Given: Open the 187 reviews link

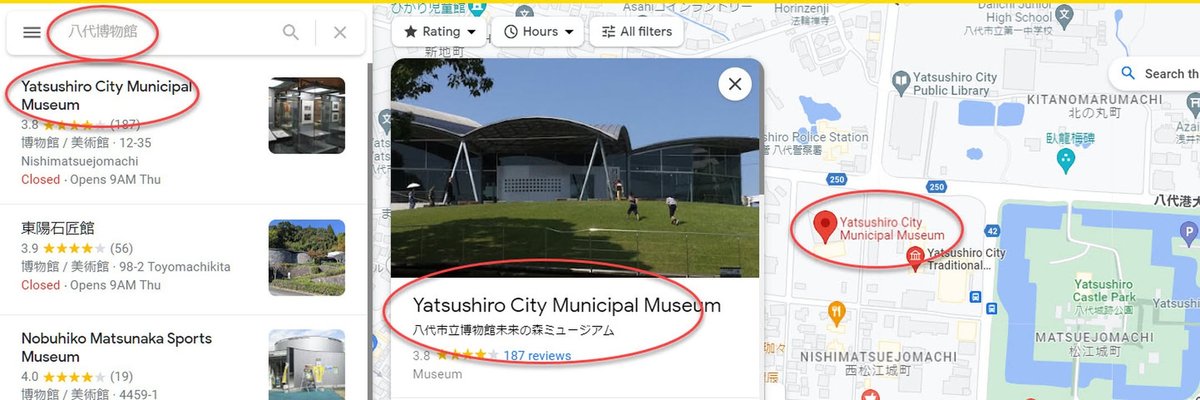Looking at the screenshot, I should pos(537,356).
